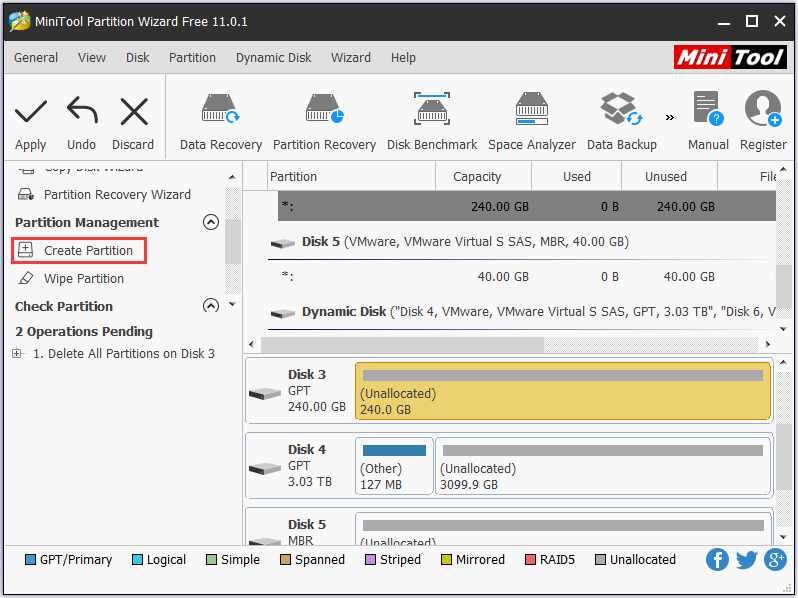This screenshot has width=798, height=598.
Task: Click the Disk 3 drive icon in disk map
Action: pos(265,393)
